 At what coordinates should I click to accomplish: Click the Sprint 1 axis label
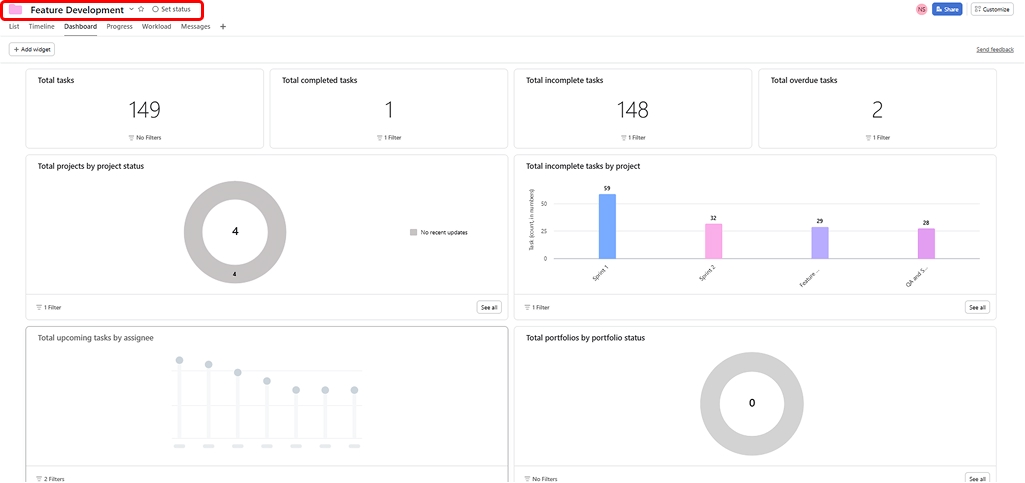click(x=600, y=273)
